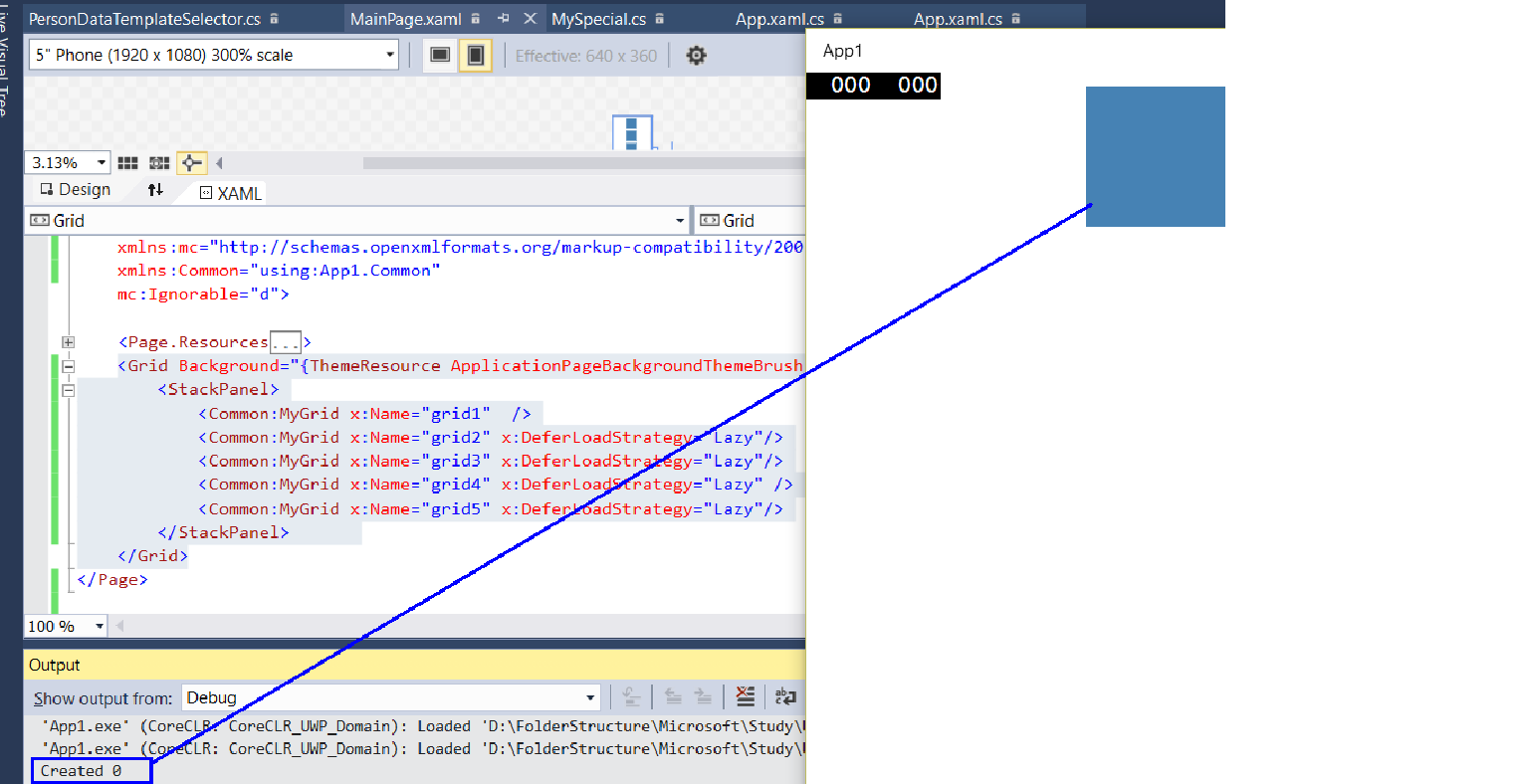Click the blue square in App1 window
This screenshot has height=784, width=1520.
[1156, 156]
